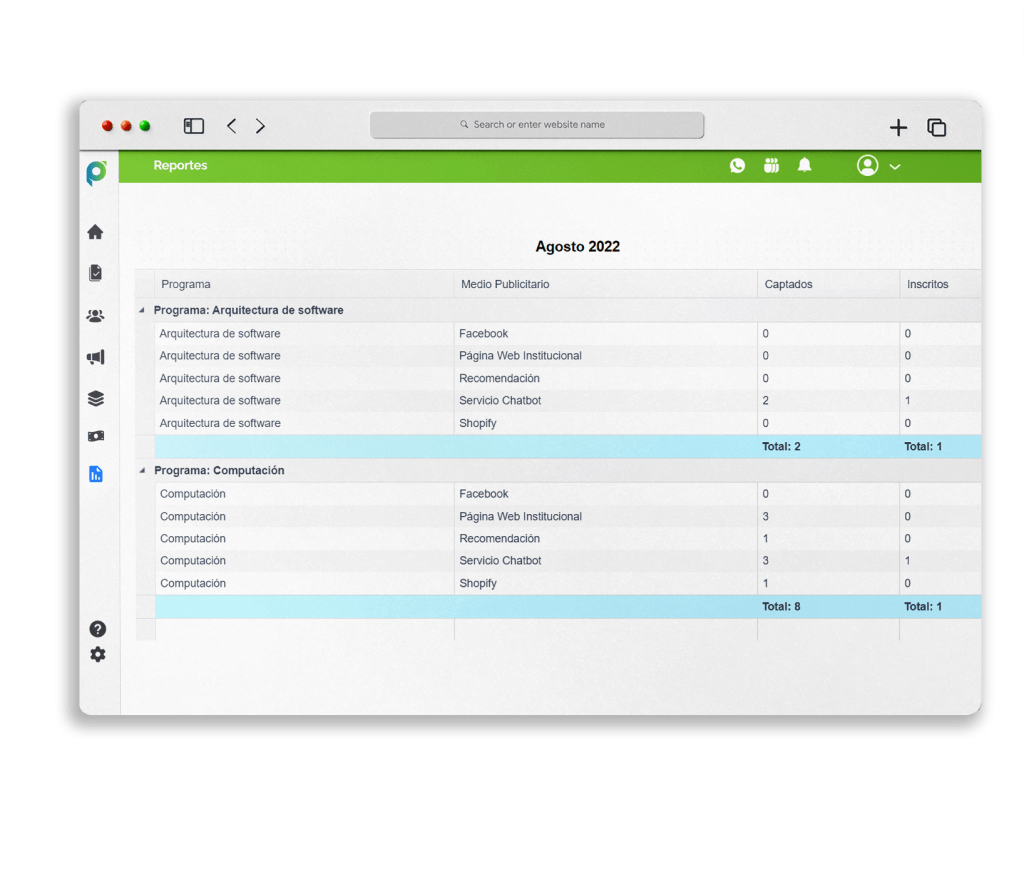Screen dimensions: 1024x886
Task: Open the people group sidebar icon
Action: click(x=95, y=316)
